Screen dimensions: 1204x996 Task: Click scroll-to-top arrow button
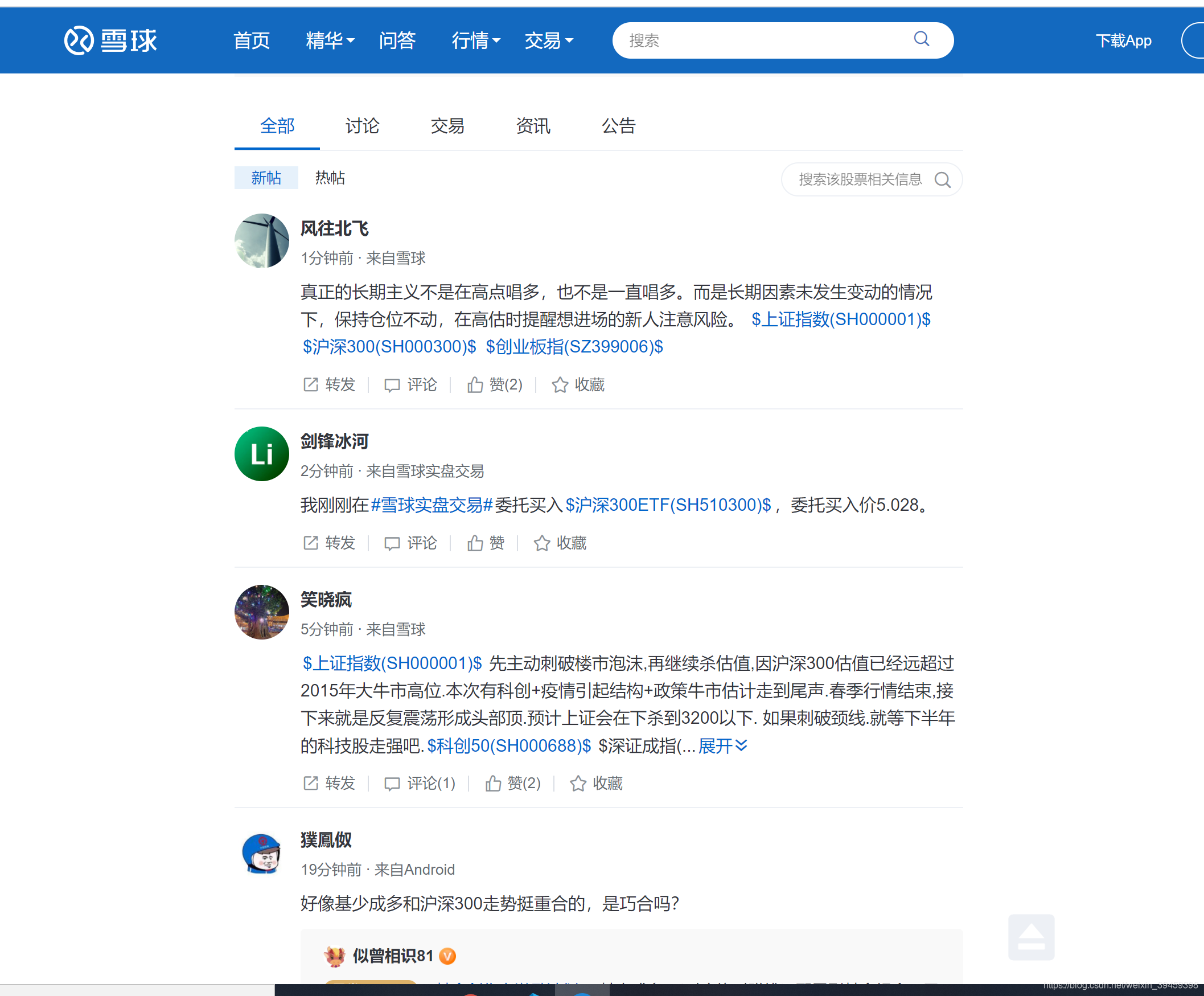(x=1030, y=936)
